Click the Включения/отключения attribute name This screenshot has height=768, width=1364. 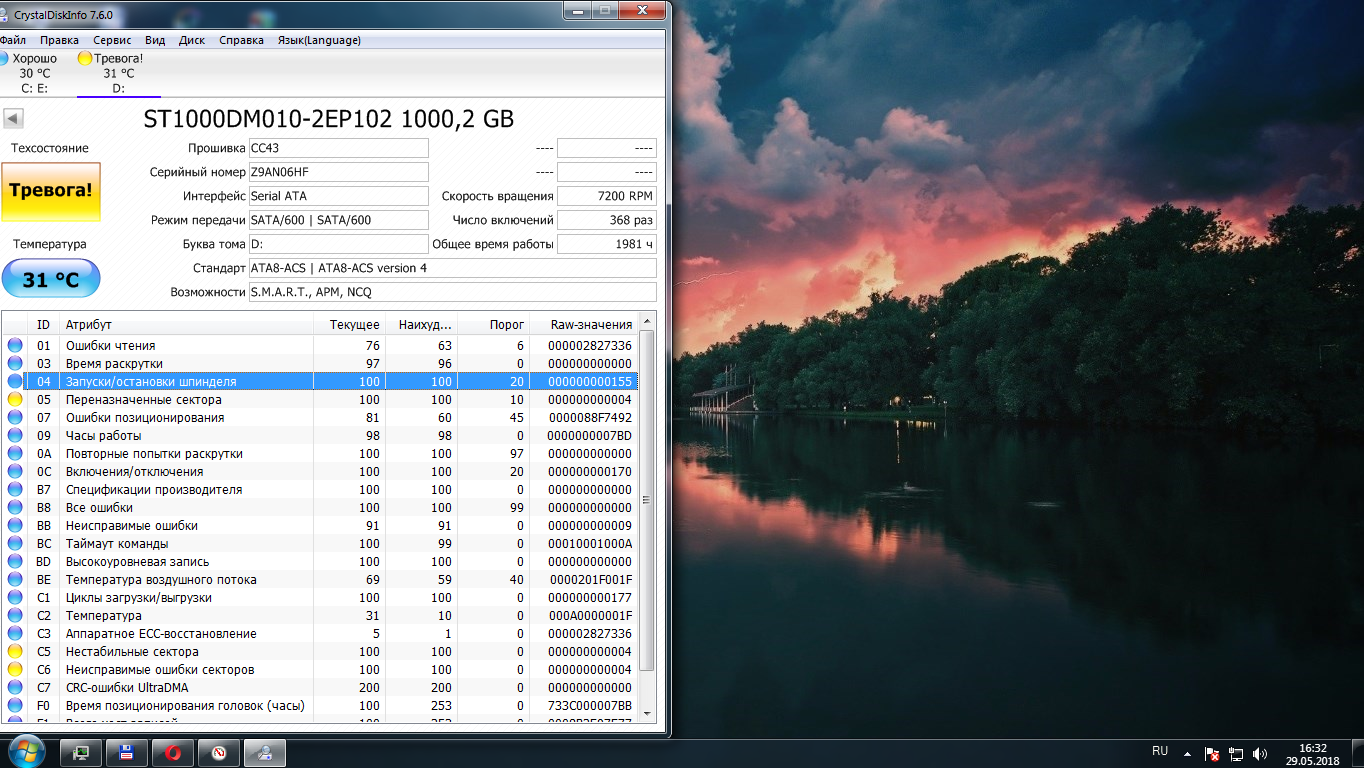[x=134, y=472]
